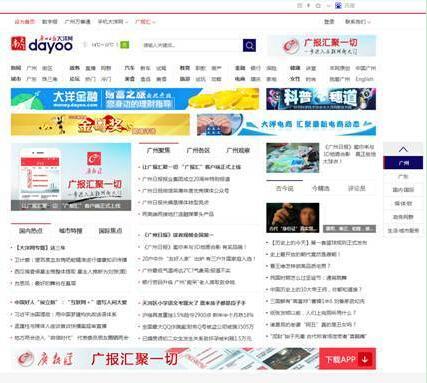
Task: Click the 广报汇聚一切 banner beside the search box
Action: [x=322, y=46]
